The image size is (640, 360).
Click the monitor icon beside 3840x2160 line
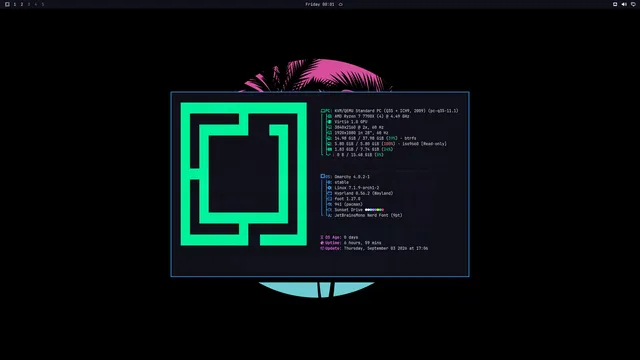tap(329, 127)
